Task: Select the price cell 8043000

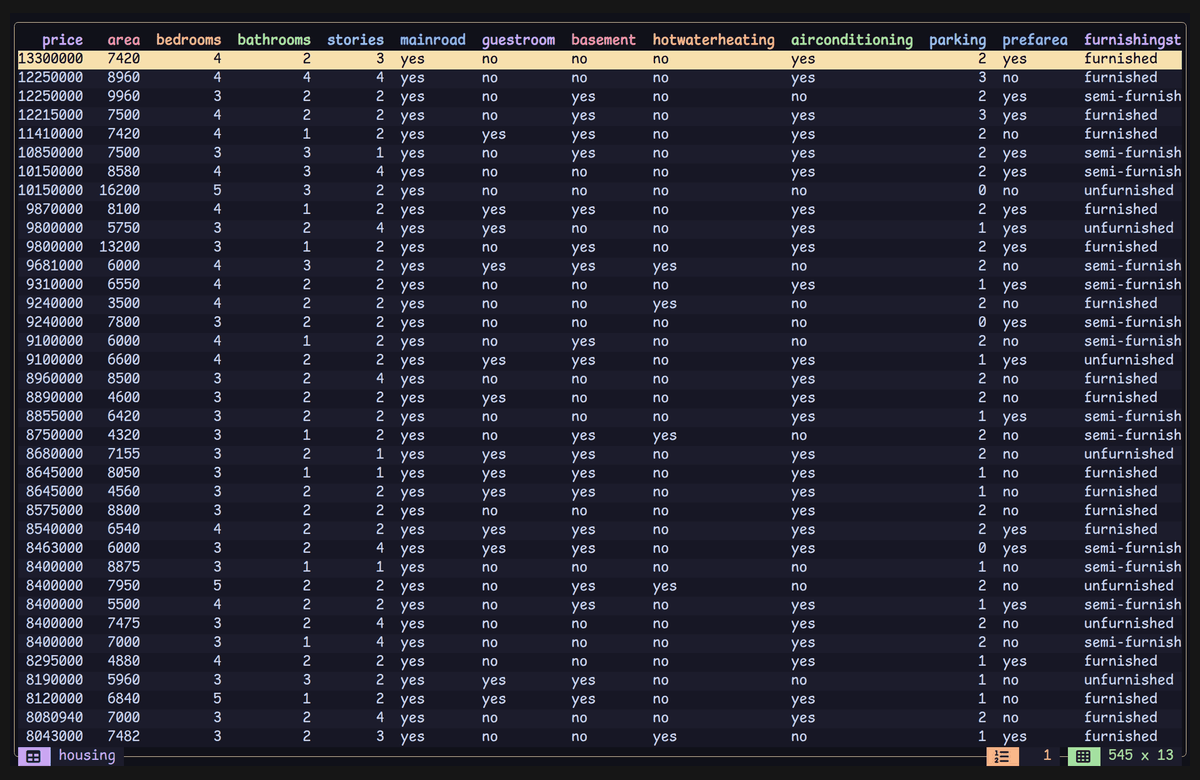Action: click(x=55, y=737)
